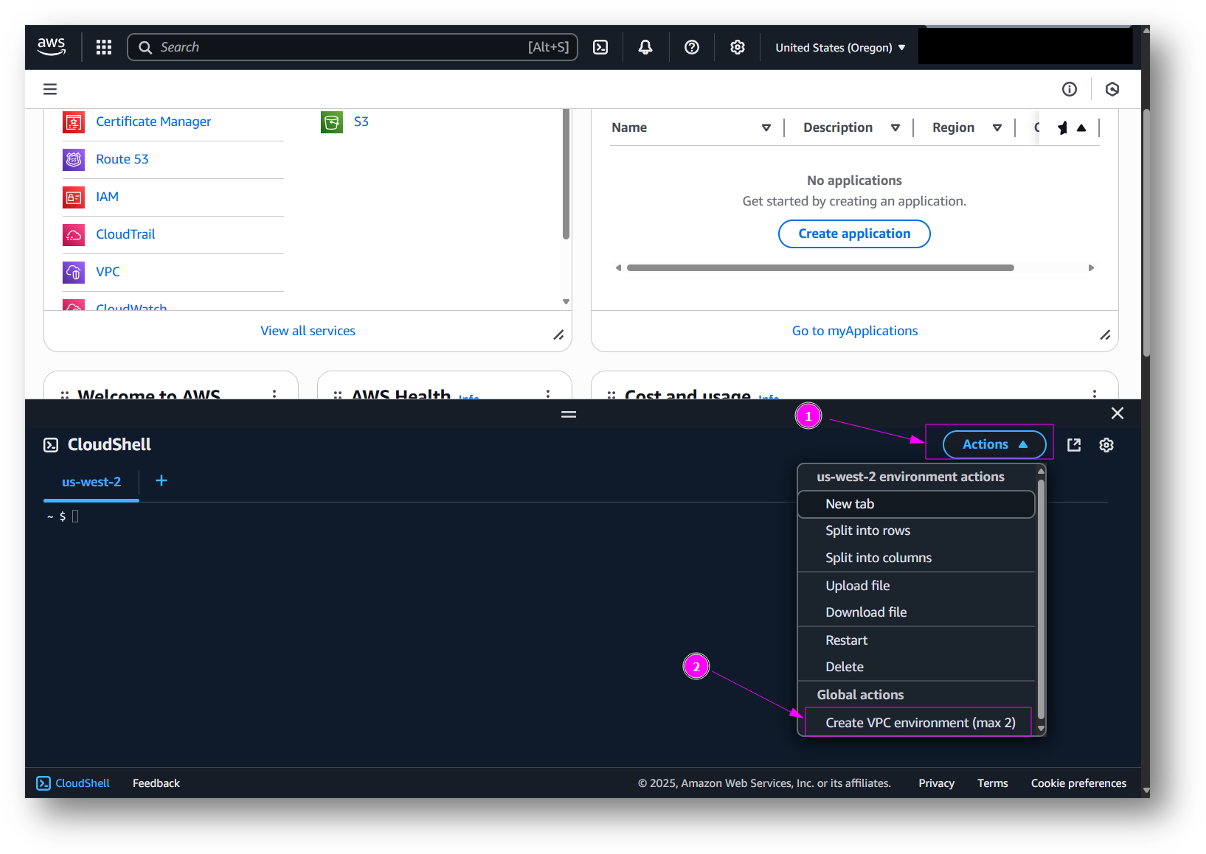Click in the AWS Search field
This screenshot has width=1206, height=854.
pos(340,47)
